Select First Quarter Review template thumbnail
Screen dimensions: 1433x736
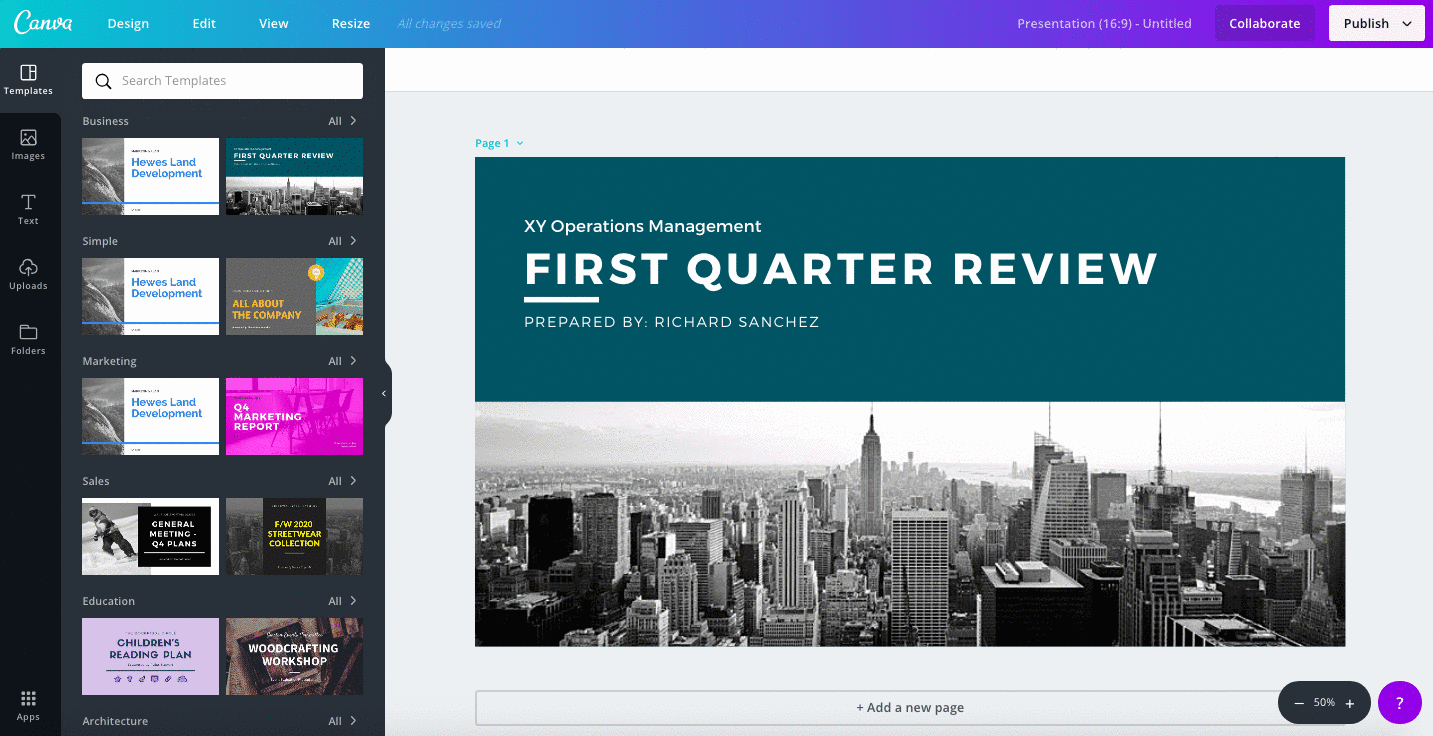[294, 176]
